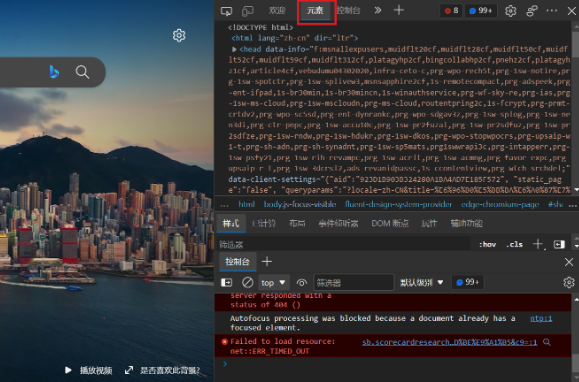
Task: Click the console 筛选器 filter field
Action: coord(354,283)
